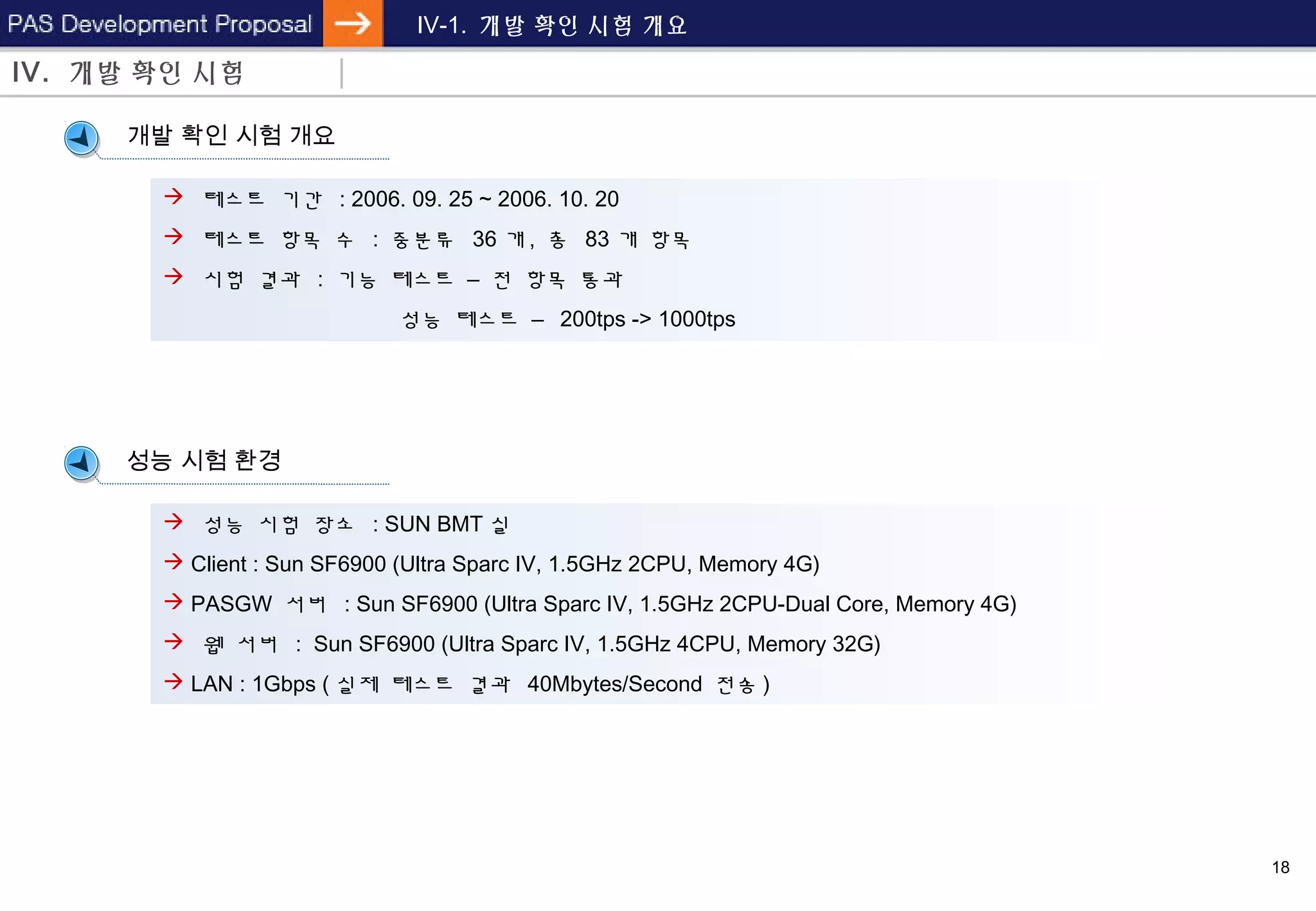Click the red arrow bullet before PASGW 서버
The image size is (1316, 911).
pos(173,601)
